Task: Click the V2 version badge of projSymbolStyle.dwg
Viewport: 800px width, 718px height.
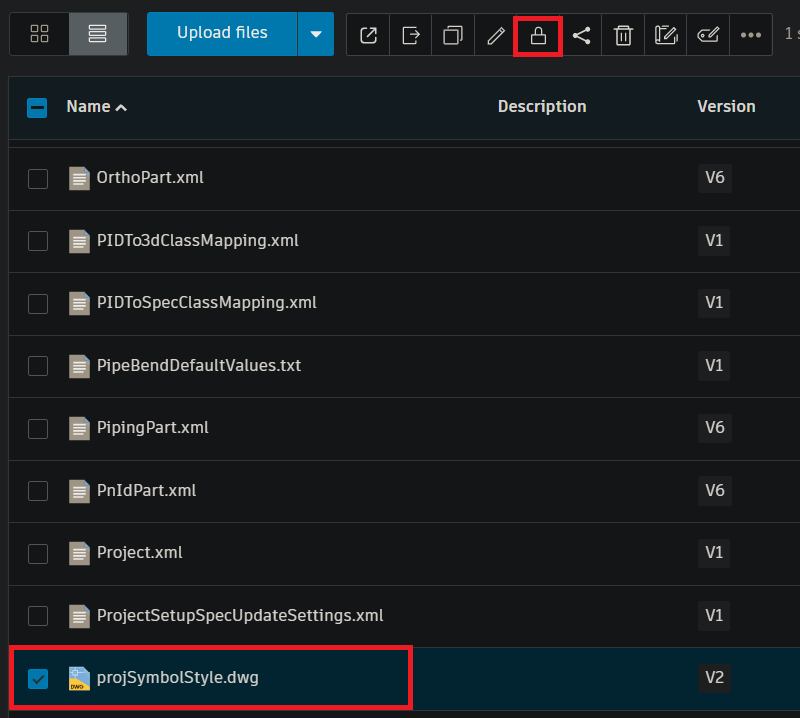Action: [714, 678]
